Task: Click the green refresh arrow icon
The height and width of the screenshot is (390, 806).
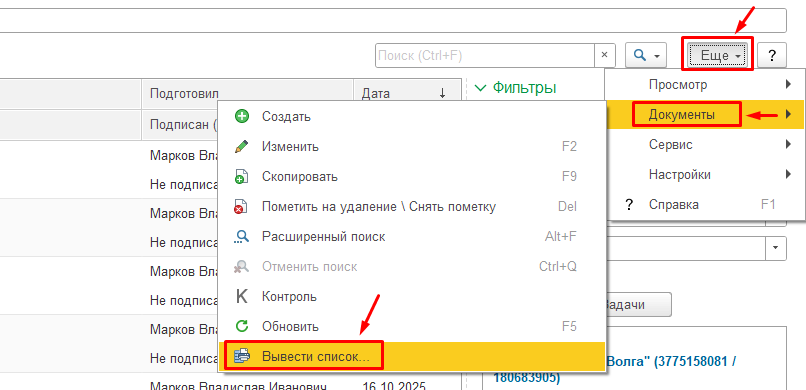Action: (x=242, y=326)
